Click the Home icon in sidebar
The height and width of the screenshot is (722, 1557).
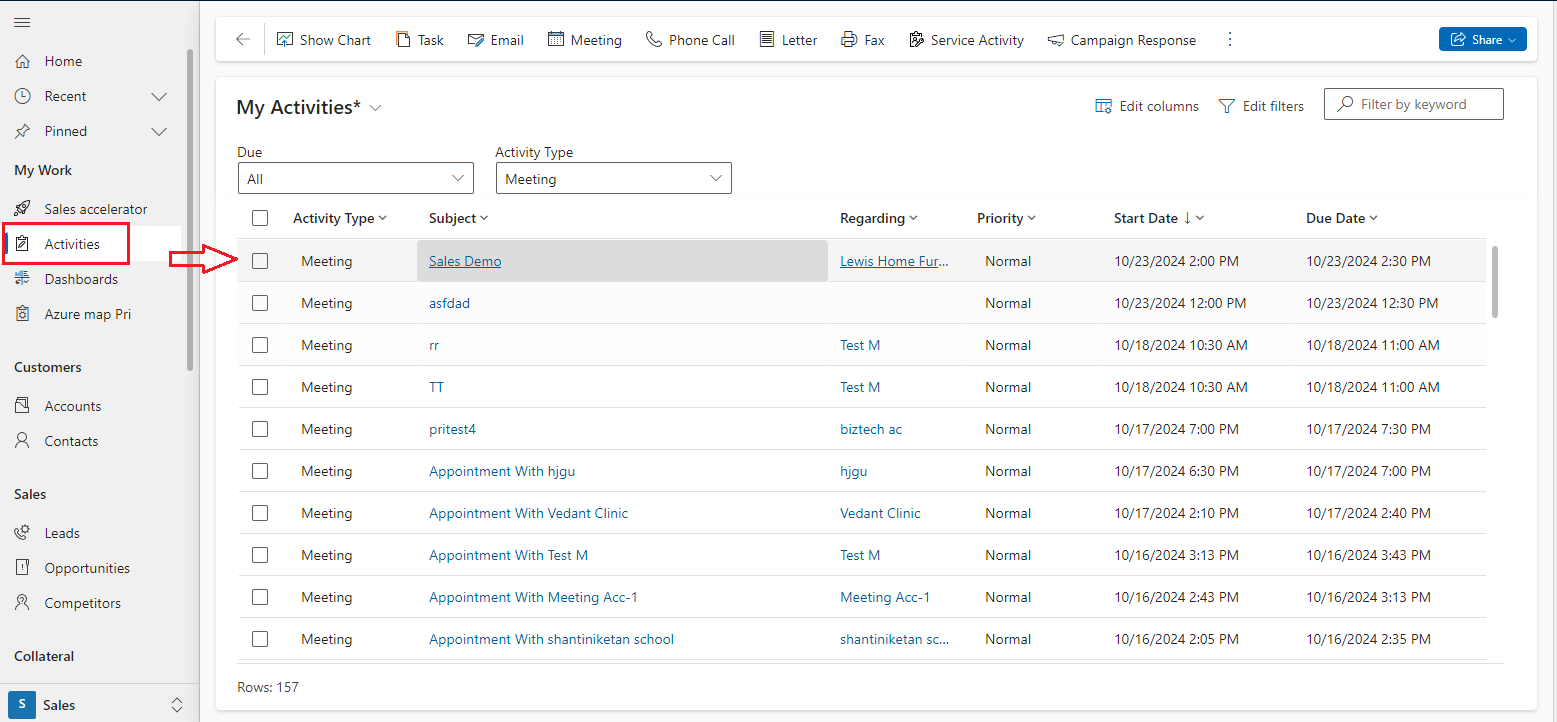click(x=23, y=61)
